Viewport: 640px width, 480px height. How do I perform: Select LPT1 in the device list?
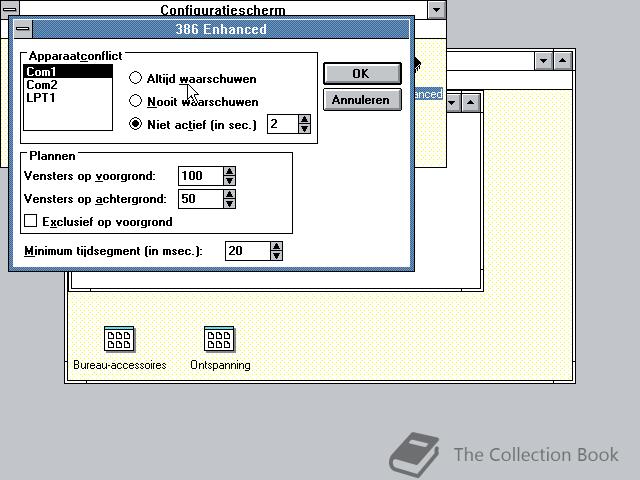(x=68, y=98)
